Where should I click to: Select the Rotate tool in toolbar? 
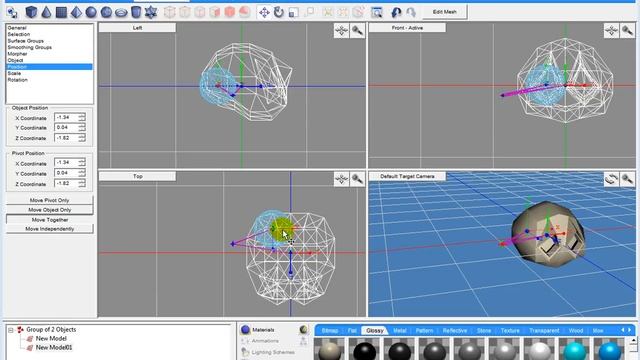click(279, 12)
